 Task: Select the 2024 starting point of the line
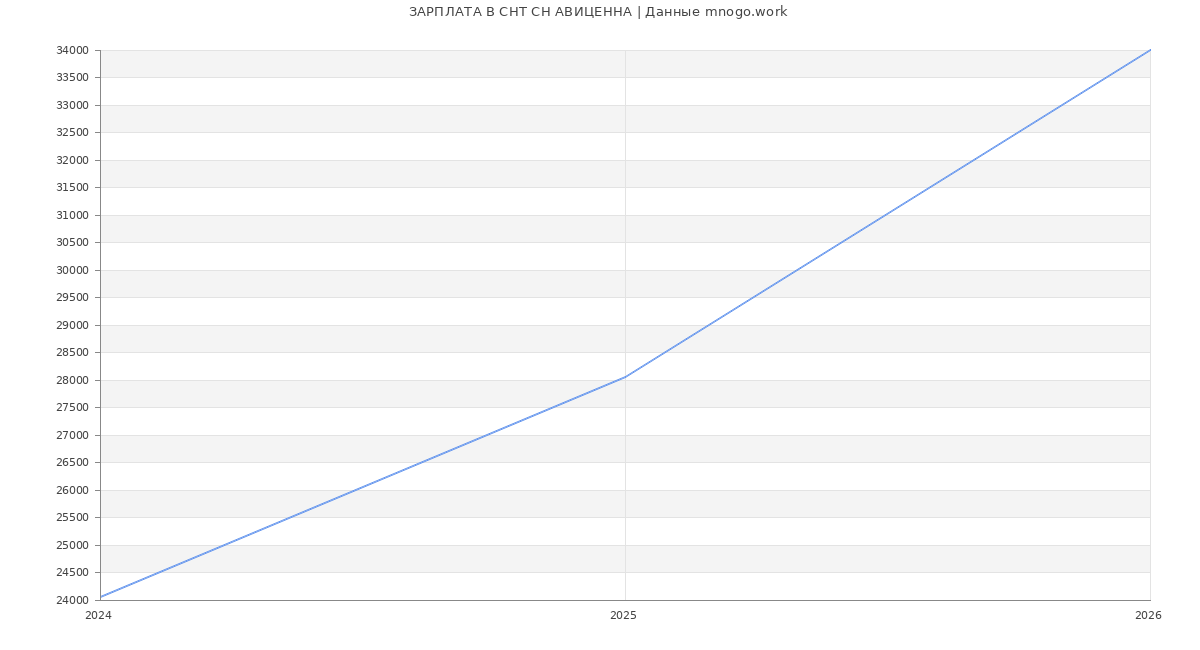click(100, 597)
